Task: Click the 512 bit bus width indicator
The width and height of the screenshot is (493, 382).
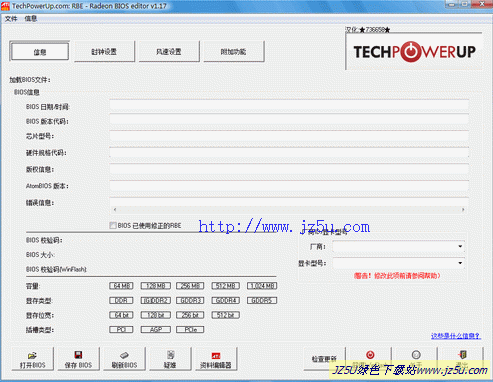Action: point(226,315)
